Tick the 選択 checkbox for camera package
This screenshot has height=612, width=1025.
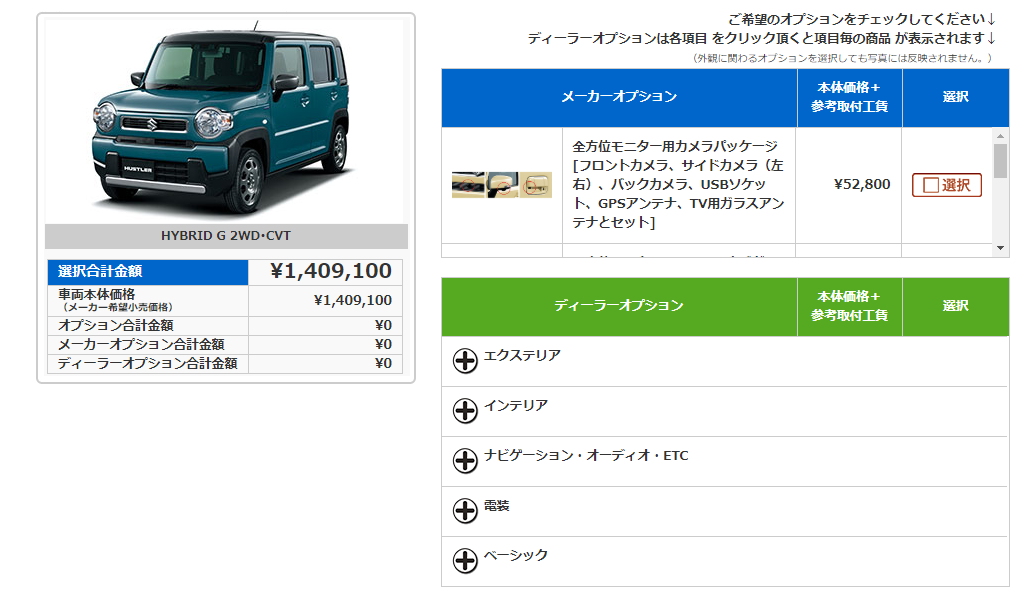(x=931, y=185)
